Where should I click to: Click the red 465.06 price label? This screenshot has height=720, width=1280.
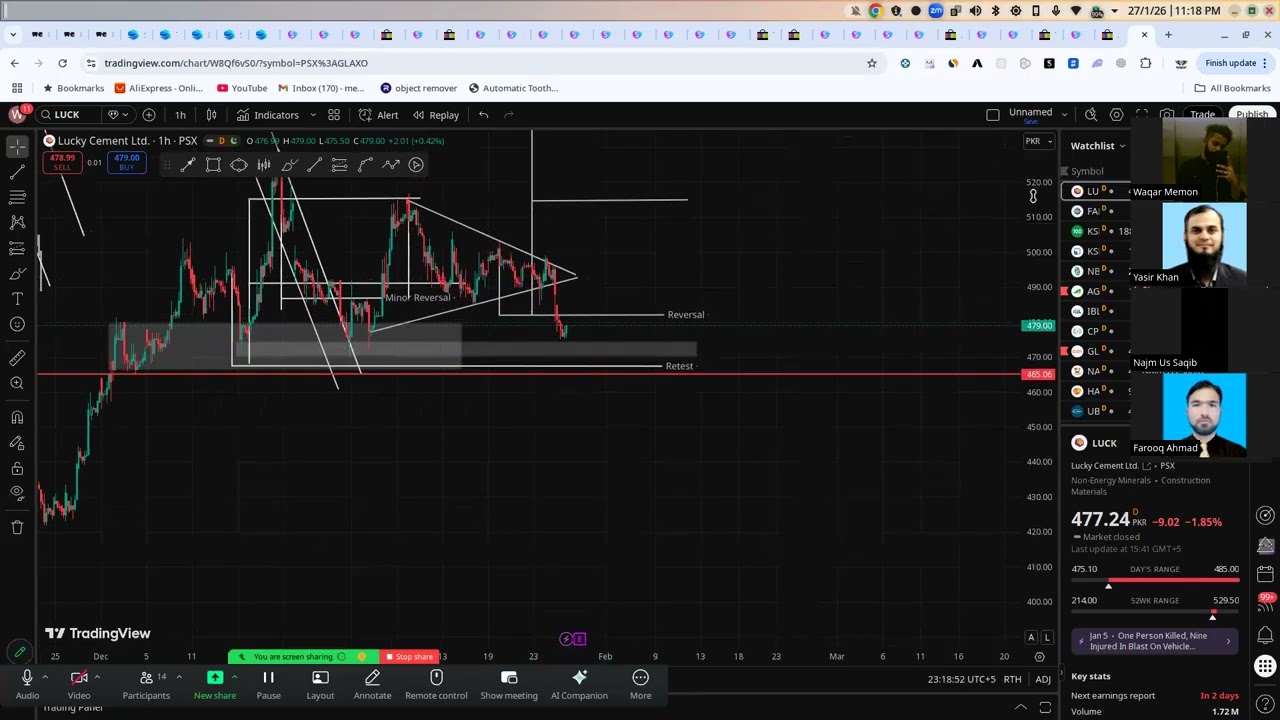point(1038,375)
